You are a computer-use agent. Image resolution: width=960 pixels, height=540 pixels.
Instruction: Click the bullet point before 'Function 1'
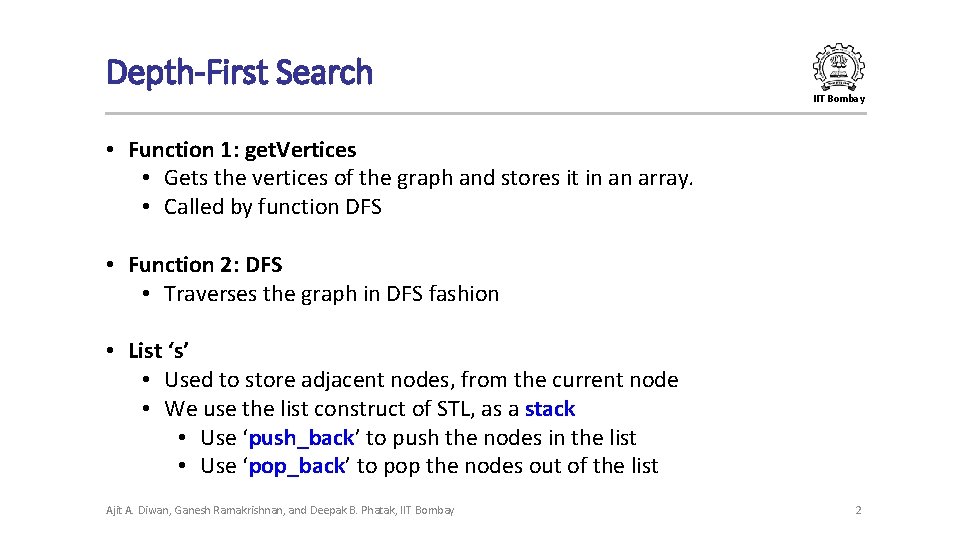coord(115,150)
